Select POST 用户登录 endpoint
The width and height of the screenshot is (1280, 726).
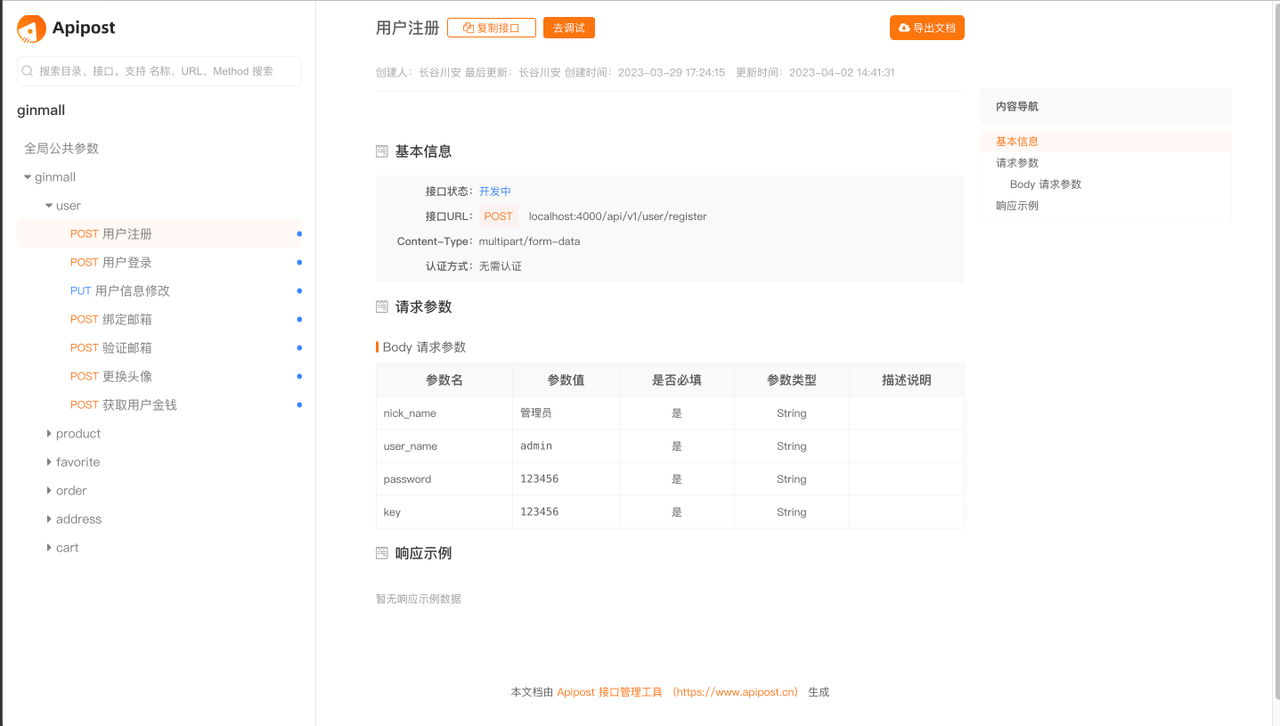[x=160, y=262]
